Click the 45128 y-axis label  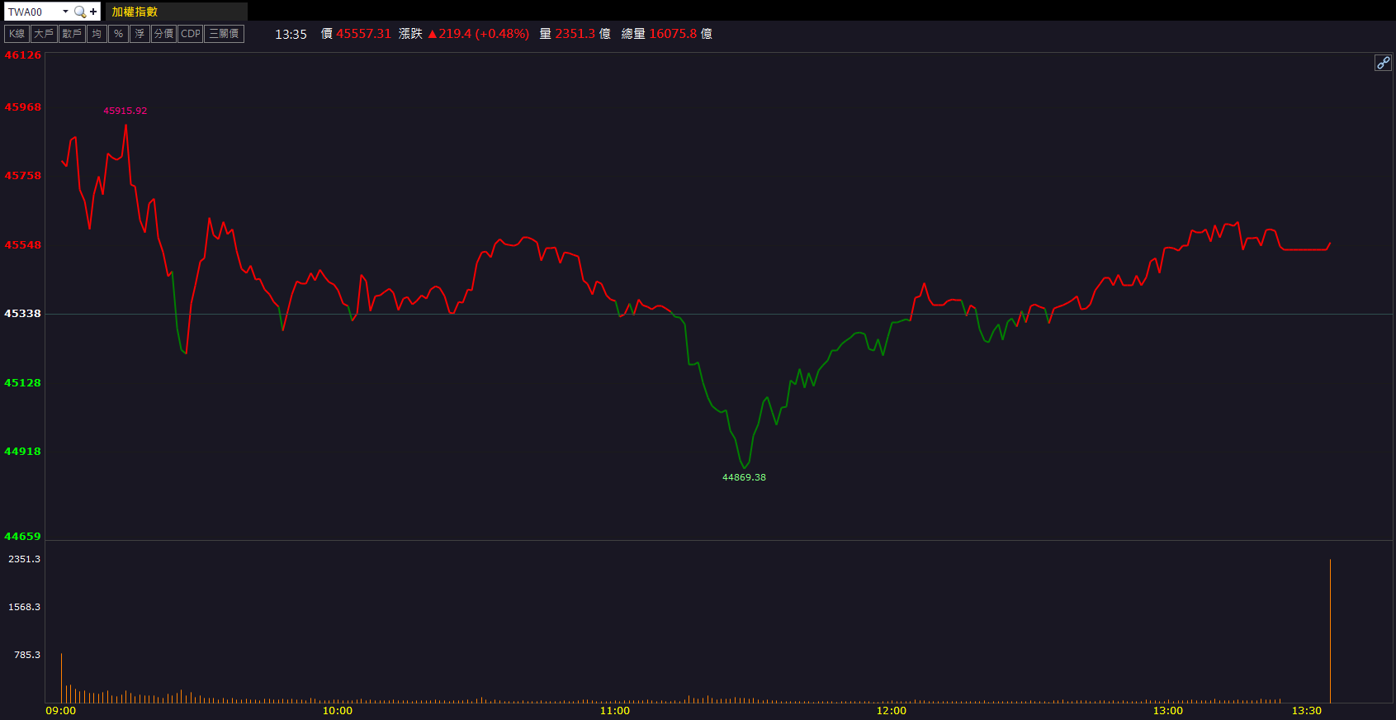(x=23, y=383)
